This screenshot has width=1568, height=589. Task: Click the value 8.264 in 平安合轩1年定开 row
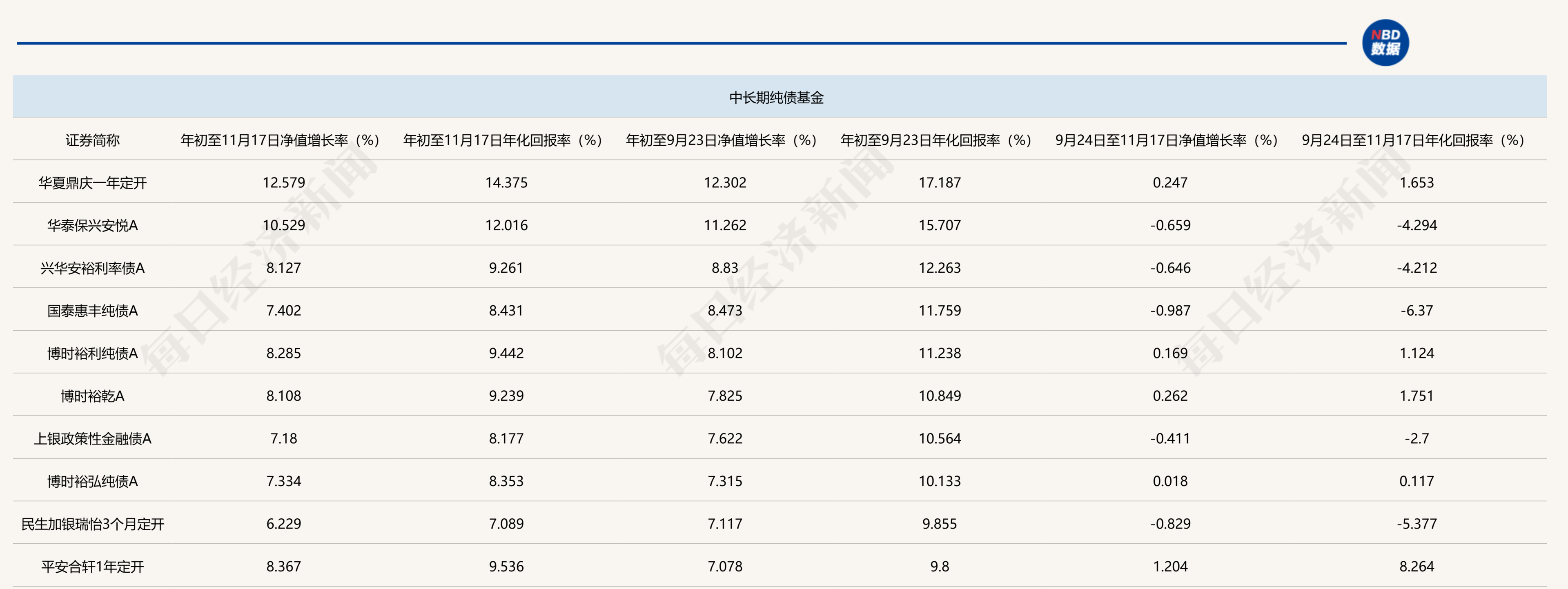pyautogui.click(x=1417, y=566)
